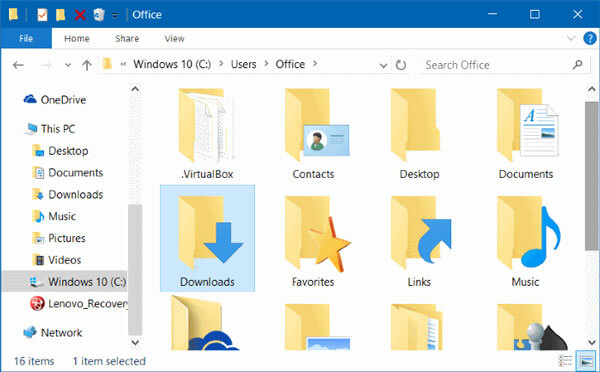Click the blue Help question mark icon
This screenshot has height=372, width=600.
coord(590,38)
